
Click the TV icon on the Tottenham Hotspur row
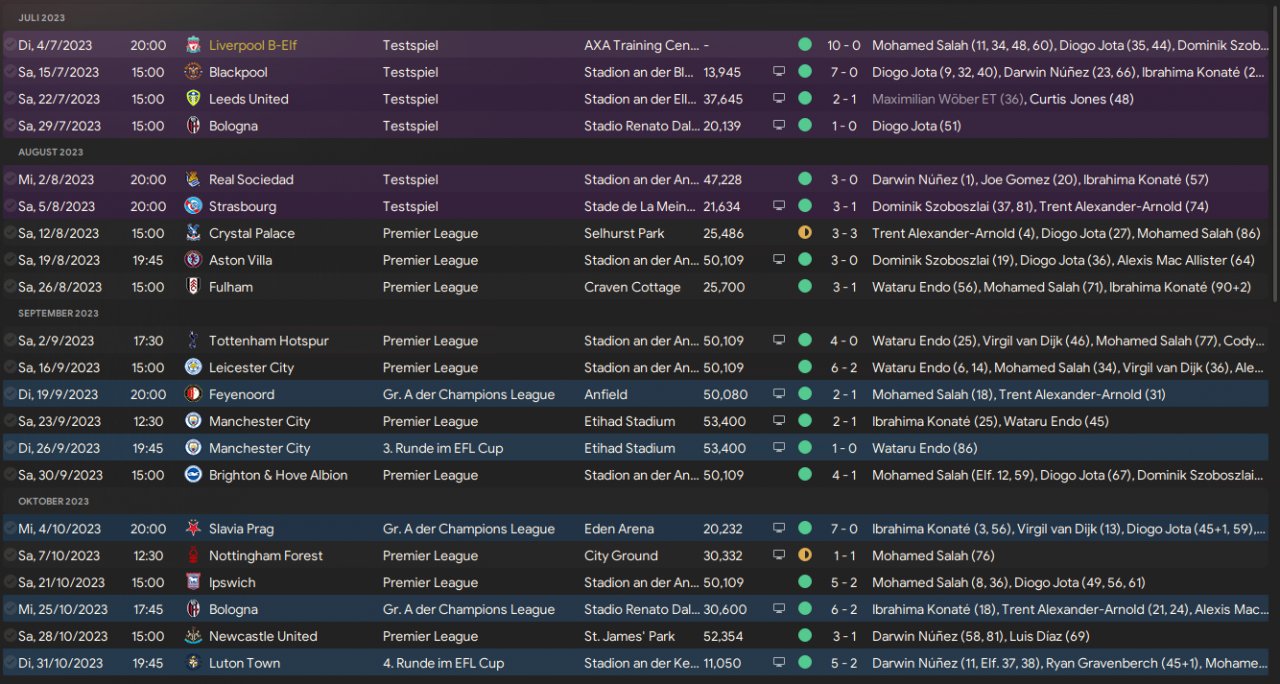pos(779,341)
